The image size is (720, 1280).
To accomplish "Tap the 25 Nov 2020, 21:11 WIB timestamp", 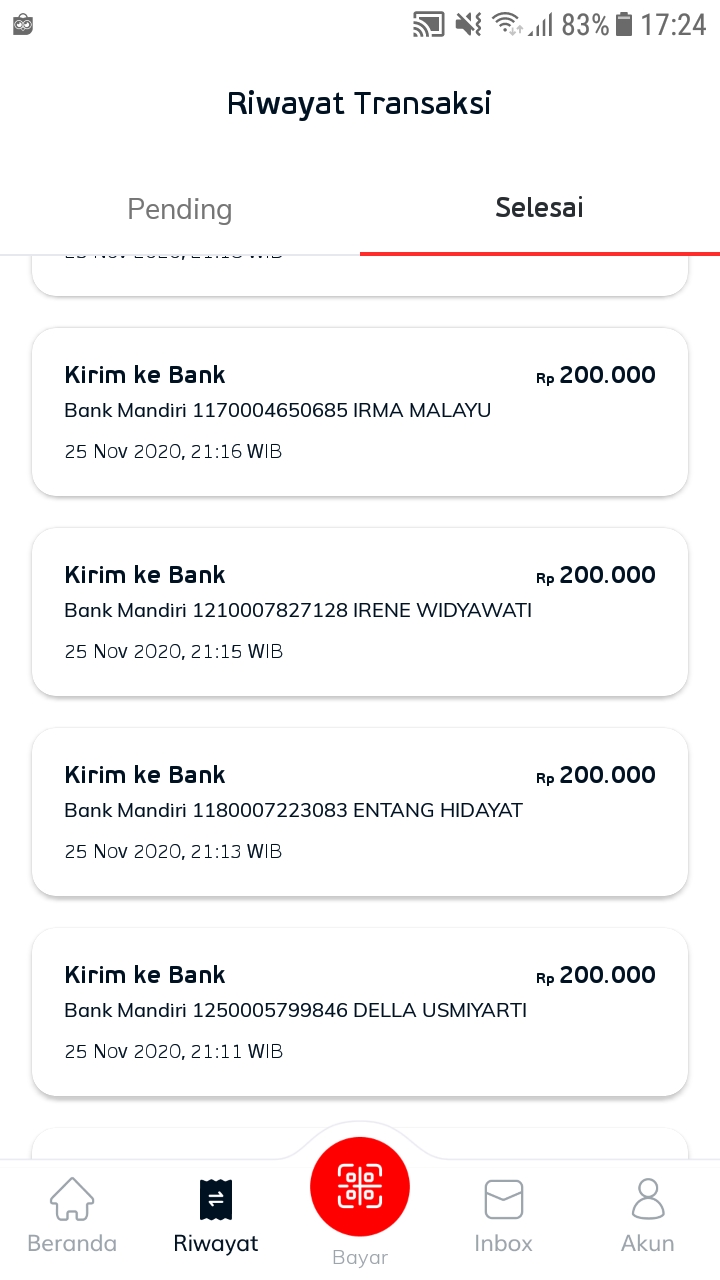I will (x=174, y=1052).
